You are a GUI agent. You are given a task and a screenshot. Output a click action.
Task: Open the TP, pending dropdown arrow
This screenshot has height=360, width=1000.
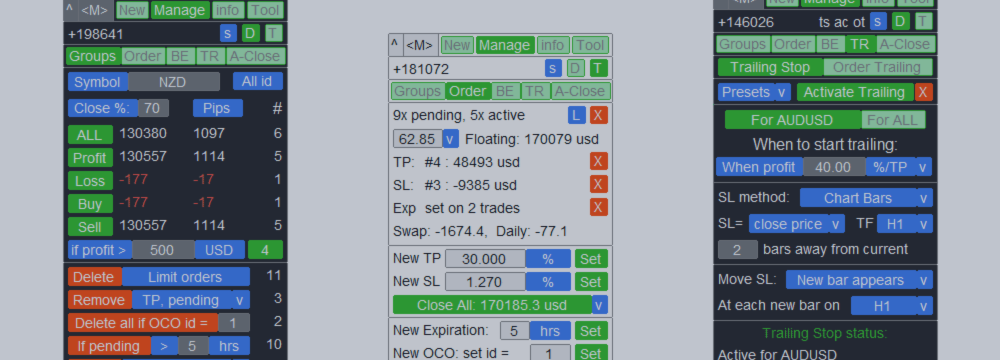tap(240, 300)
